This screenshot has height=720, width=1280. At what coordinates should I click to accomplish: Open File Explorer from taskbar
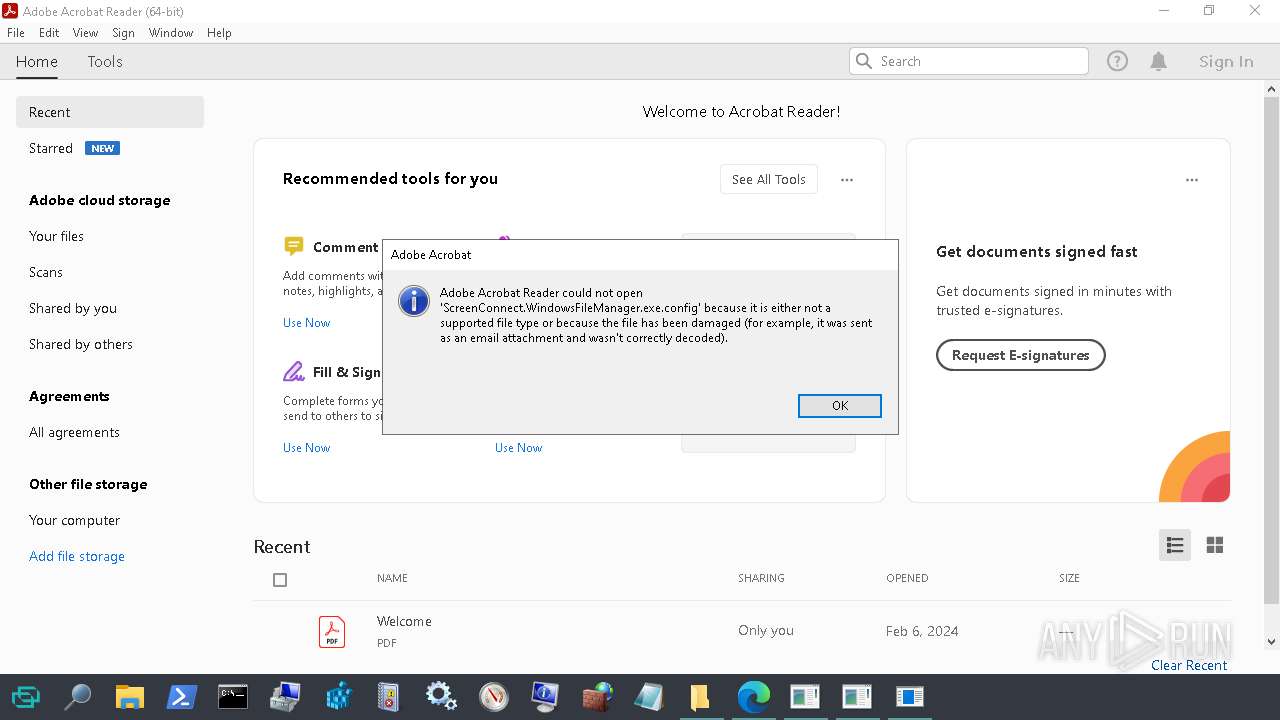click(129, 697)
